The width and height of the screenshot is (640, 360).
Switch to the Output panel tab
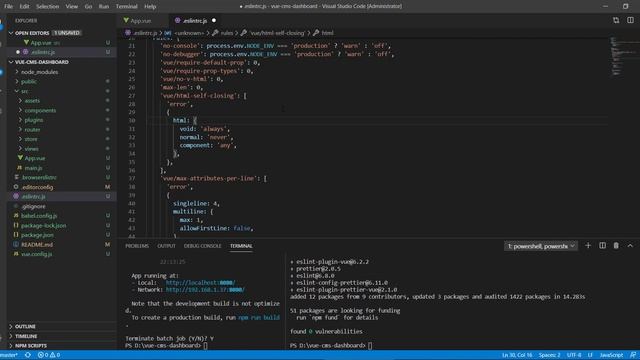click(166, 246)
